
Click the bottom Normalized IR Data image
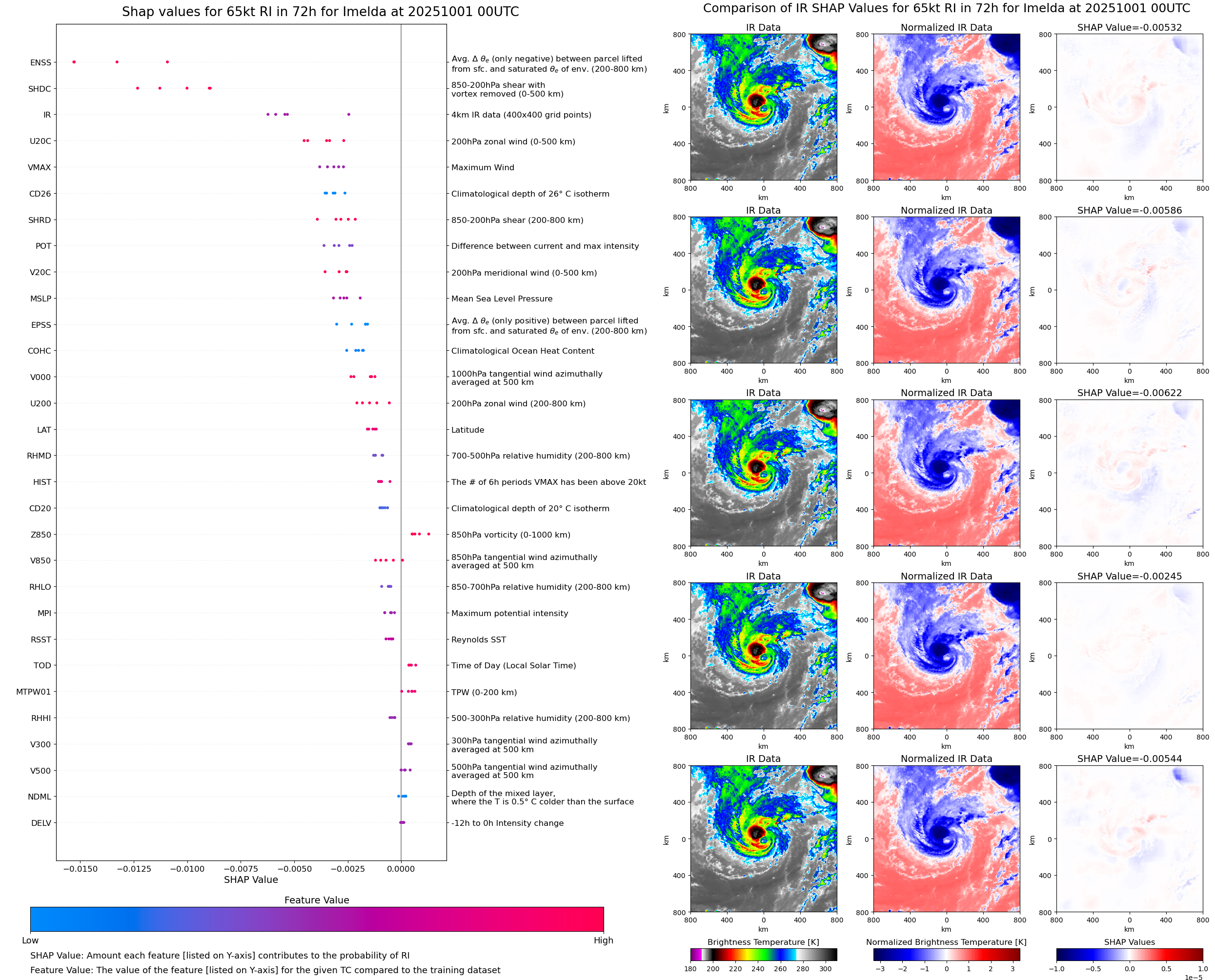pyautogui.click(x=946, y=839)
